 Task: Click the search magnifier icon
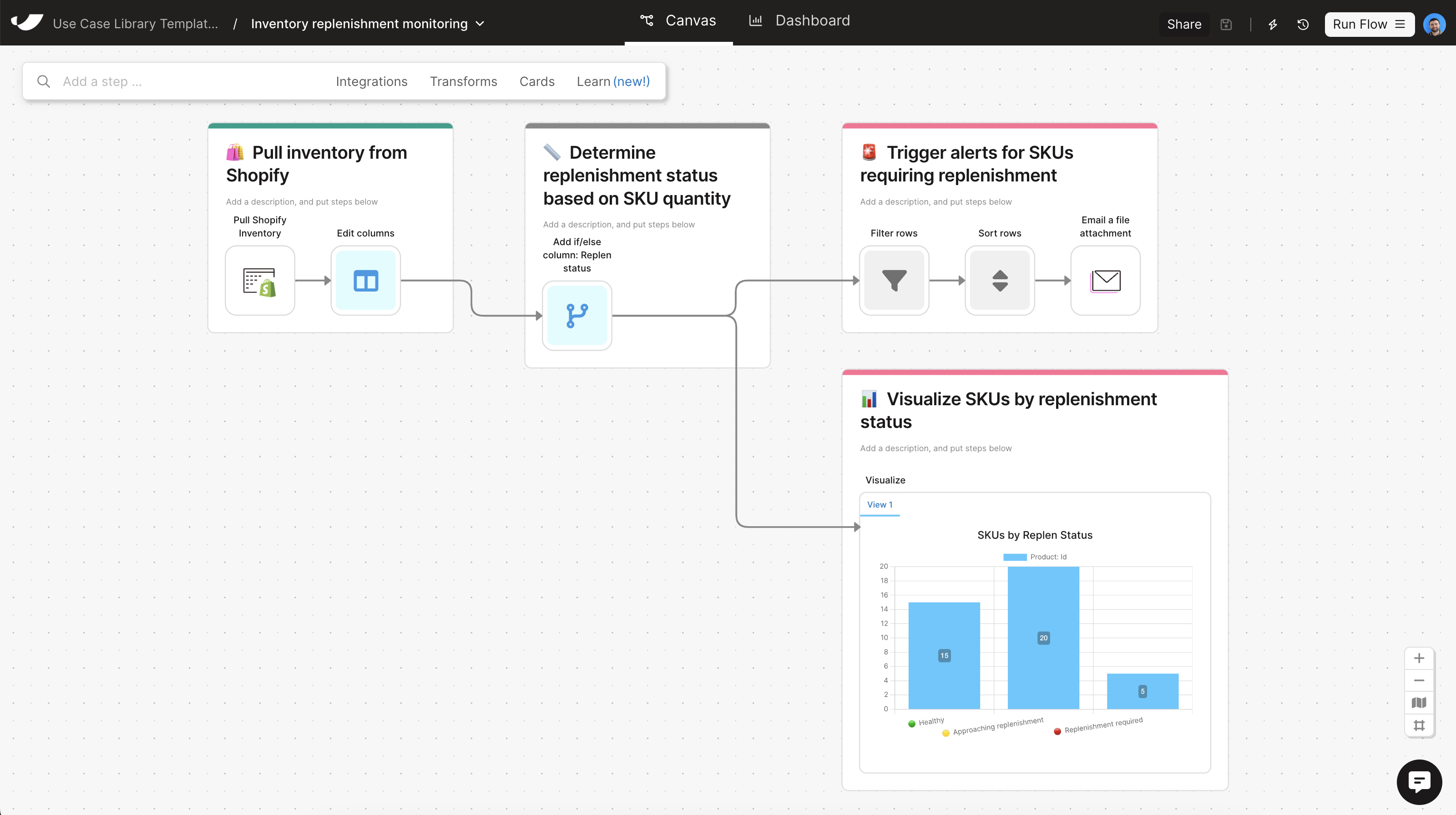pos(44,81)
